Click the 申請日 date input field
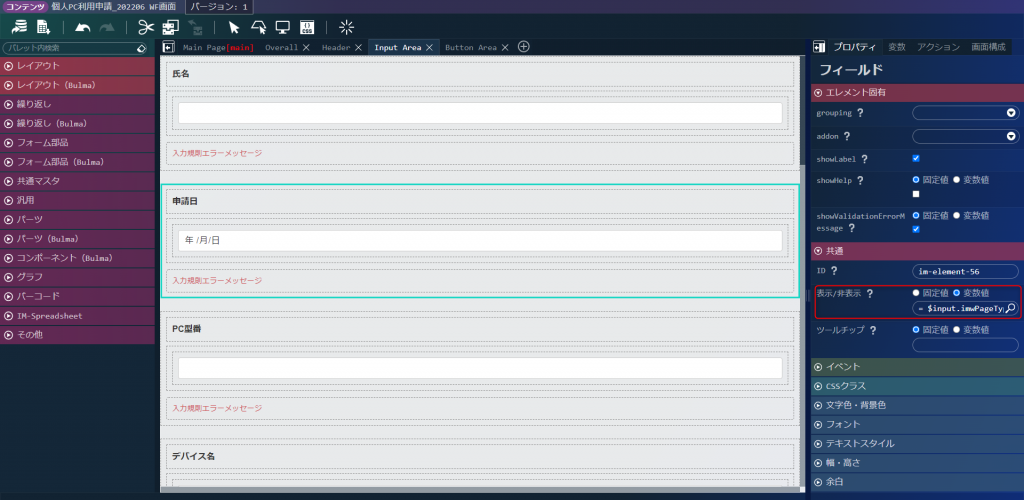Viewport: 1024px width, 500px height. [480, 240]
